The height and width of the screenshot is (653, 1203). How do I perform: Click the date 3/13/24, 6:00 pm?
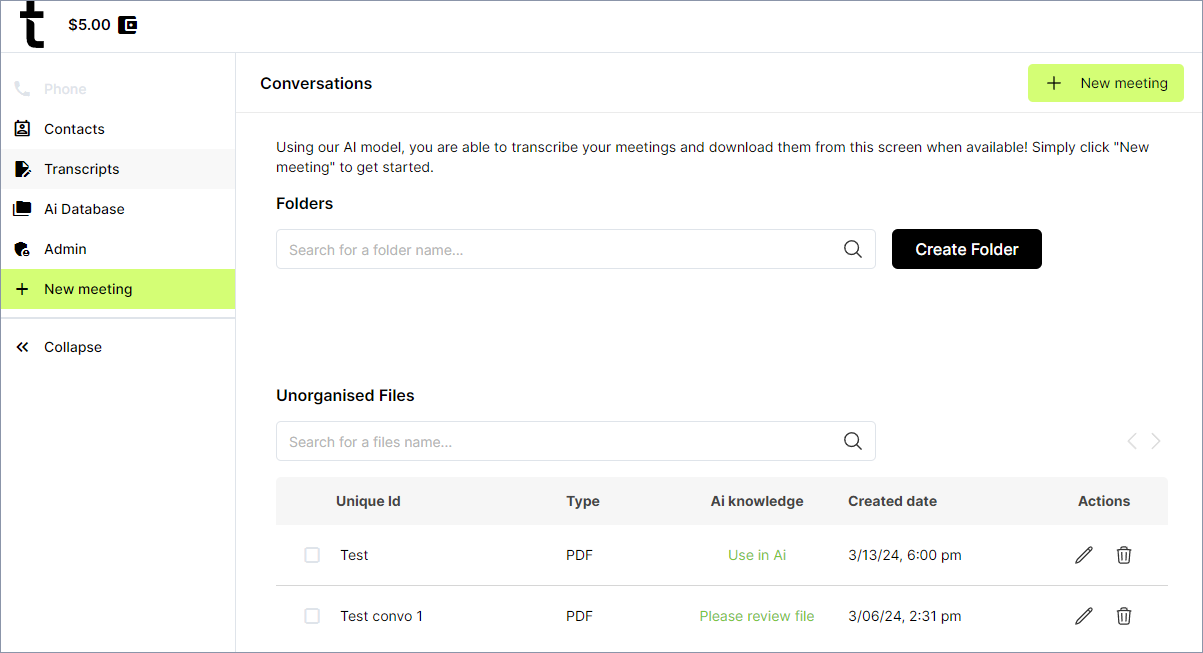905,555
